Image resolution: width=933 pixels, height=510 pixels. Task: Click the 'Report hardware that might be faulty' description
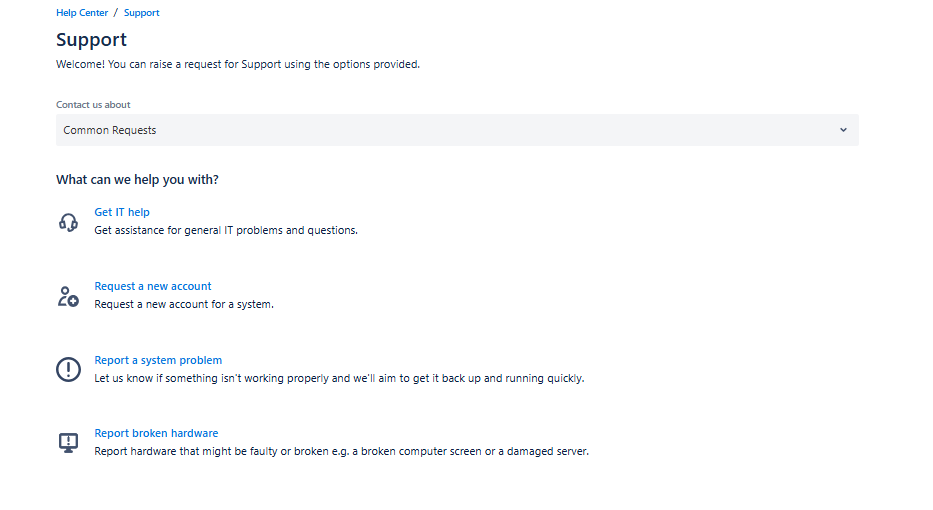pyautogui.click(x=341, y=451)
